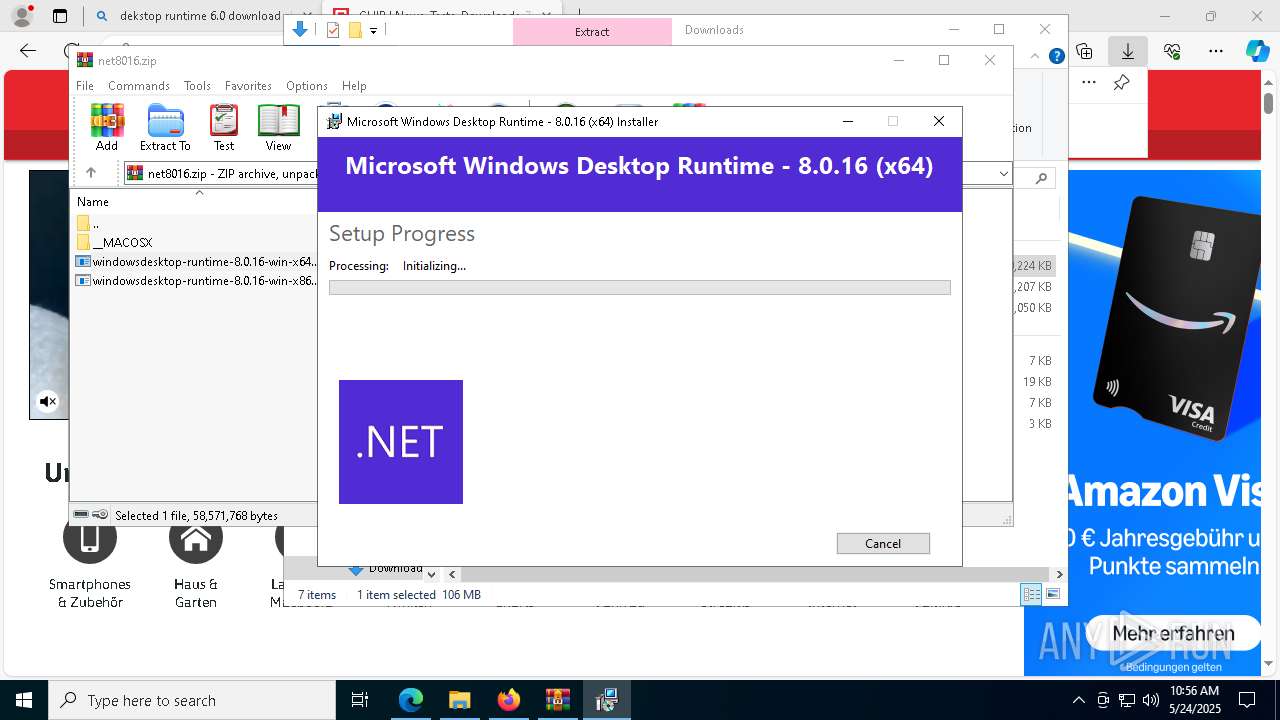The width and height of the screenshot is (1280, 720).
Task: Open Explorer help with blue question icon
Action: pyautogui.click(x=1056, y=56)
